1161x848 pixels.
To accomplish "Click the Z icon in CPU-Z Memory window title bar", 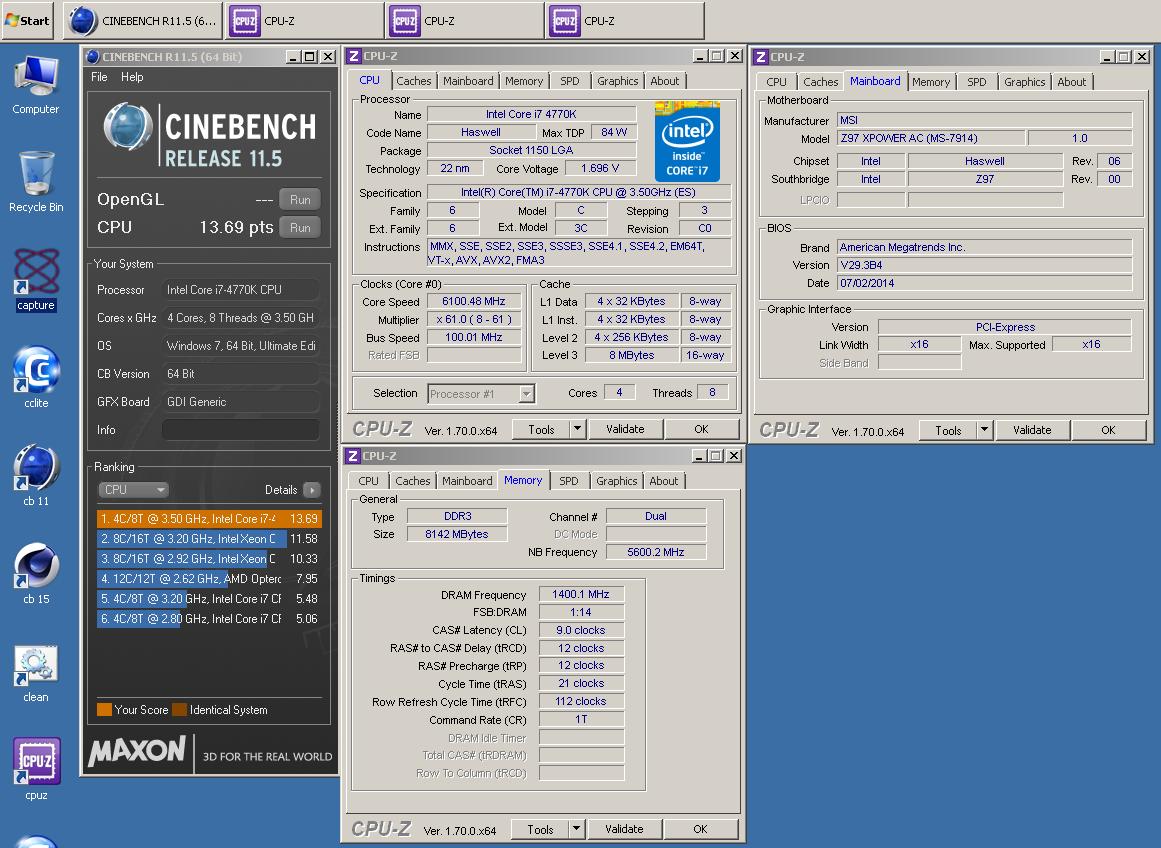I will tap(353, 455).
